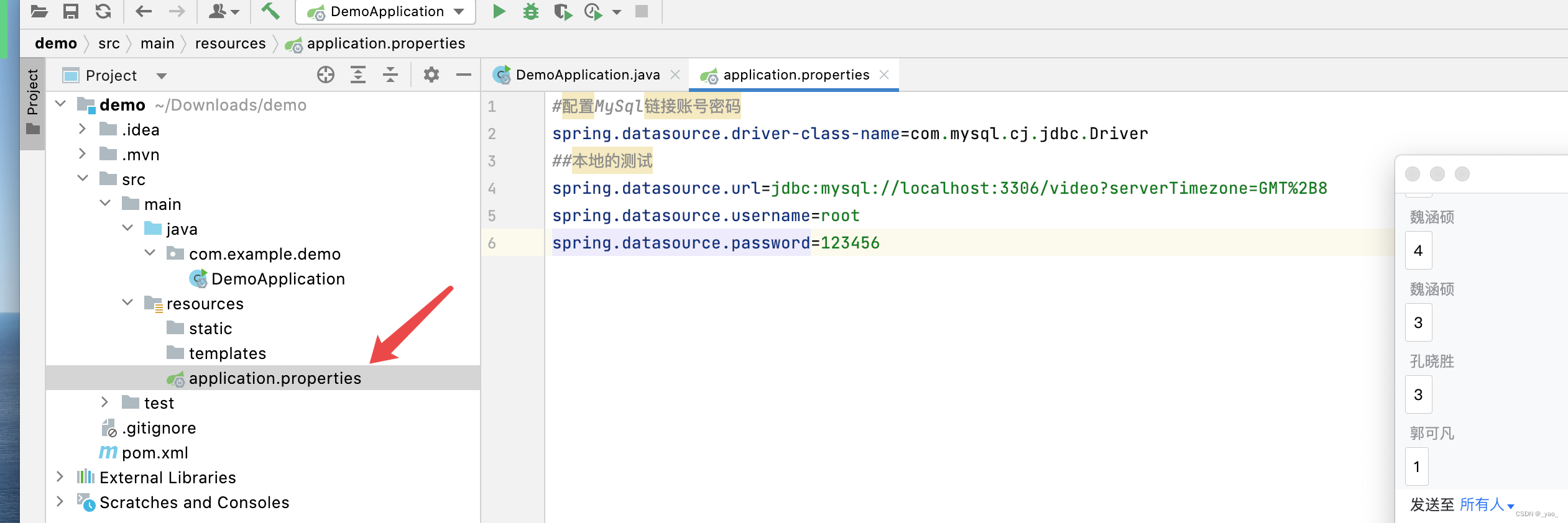Expand External Libraries node
The height and width of the screenshot is (523, 1568).
(60, 476)
